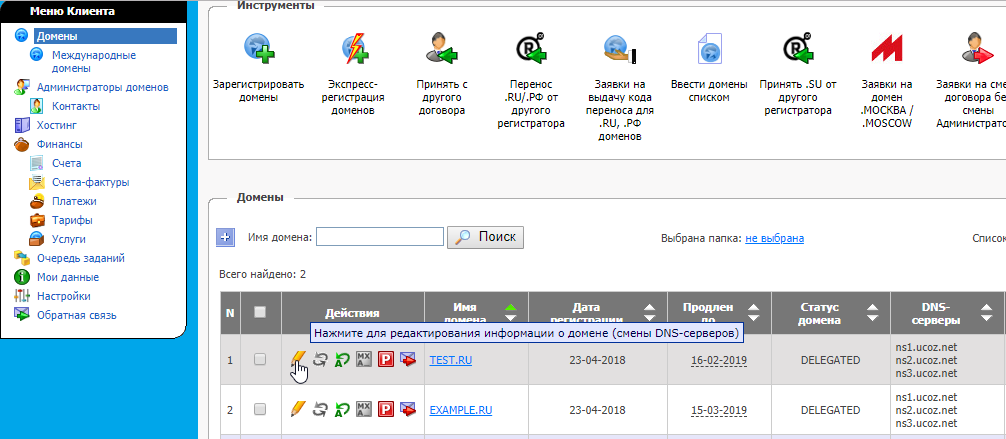Click the domain list import icon

click(709, 50)
